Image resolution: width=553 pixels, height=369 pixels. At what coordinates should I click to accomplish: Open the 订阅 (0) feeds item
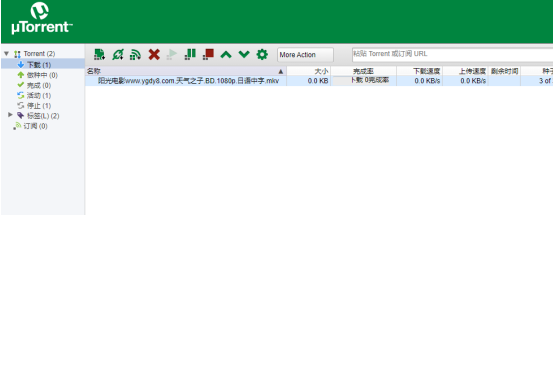click(x=35, y=126)
